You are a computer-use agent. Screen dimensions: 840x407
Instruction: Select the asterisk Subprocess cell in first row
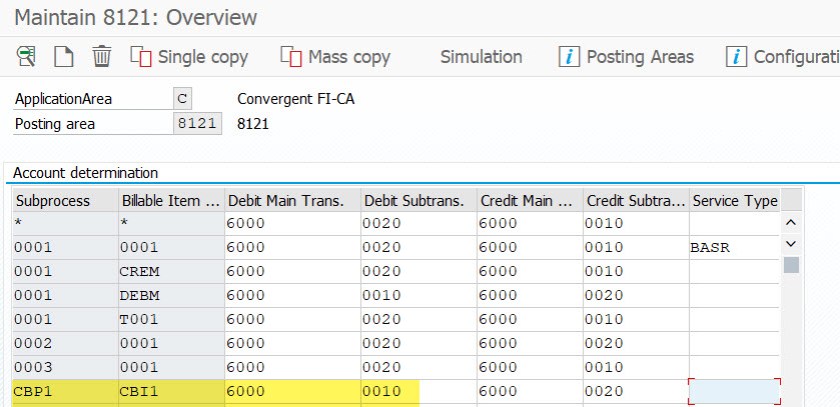pos(65,224)
